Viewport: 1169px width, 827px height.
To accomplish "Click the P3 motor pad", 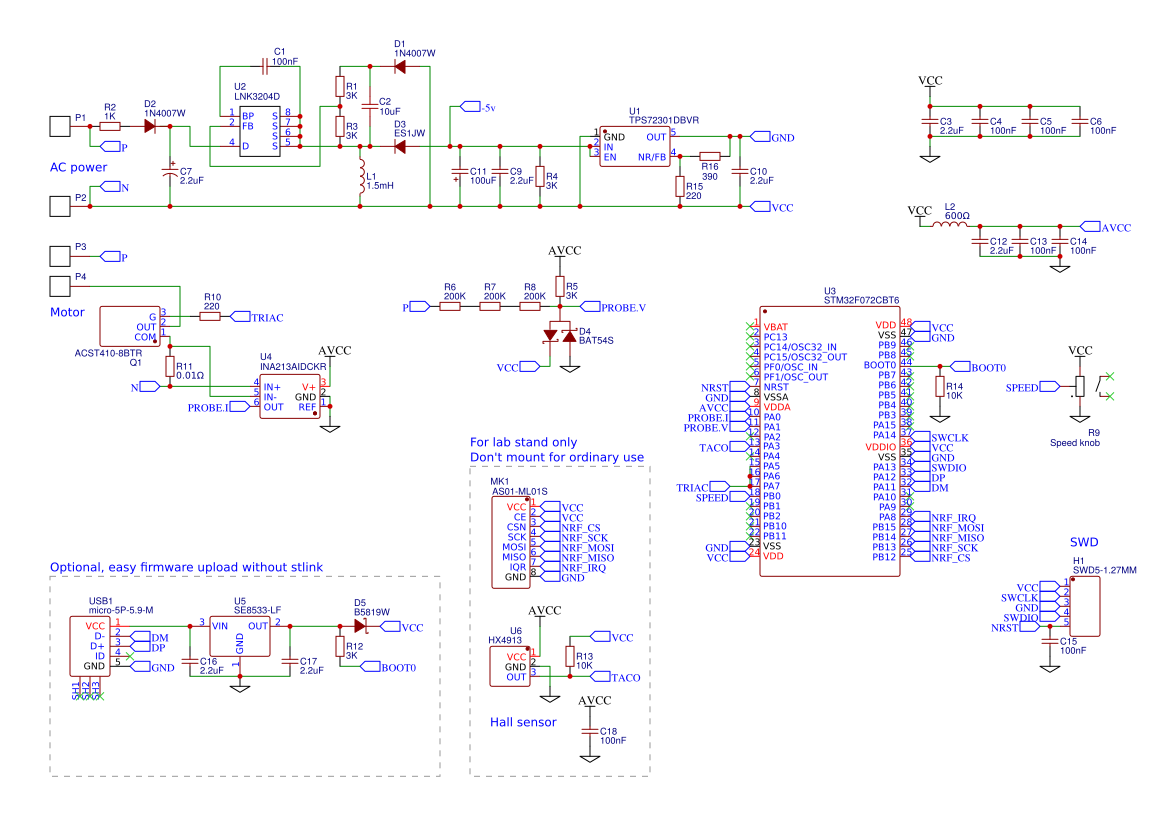I will 60,257.
